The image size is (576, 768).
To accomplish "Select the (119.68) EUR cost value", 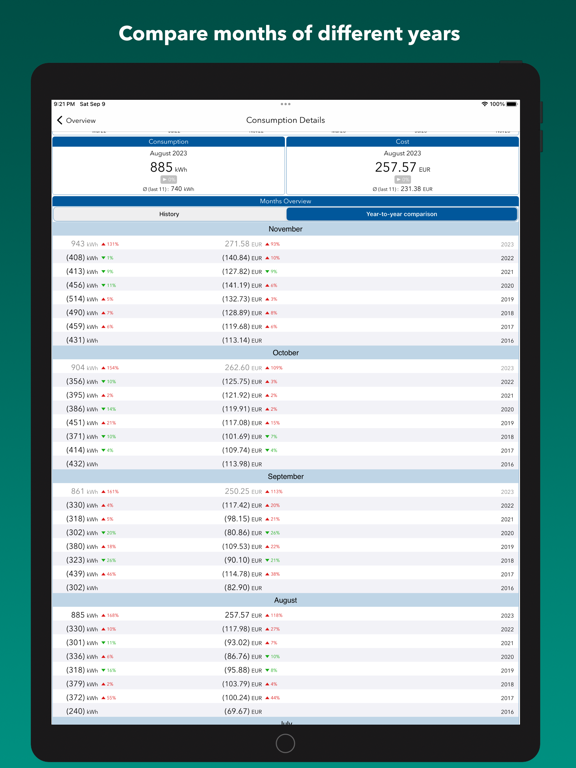I will (242, 326).
